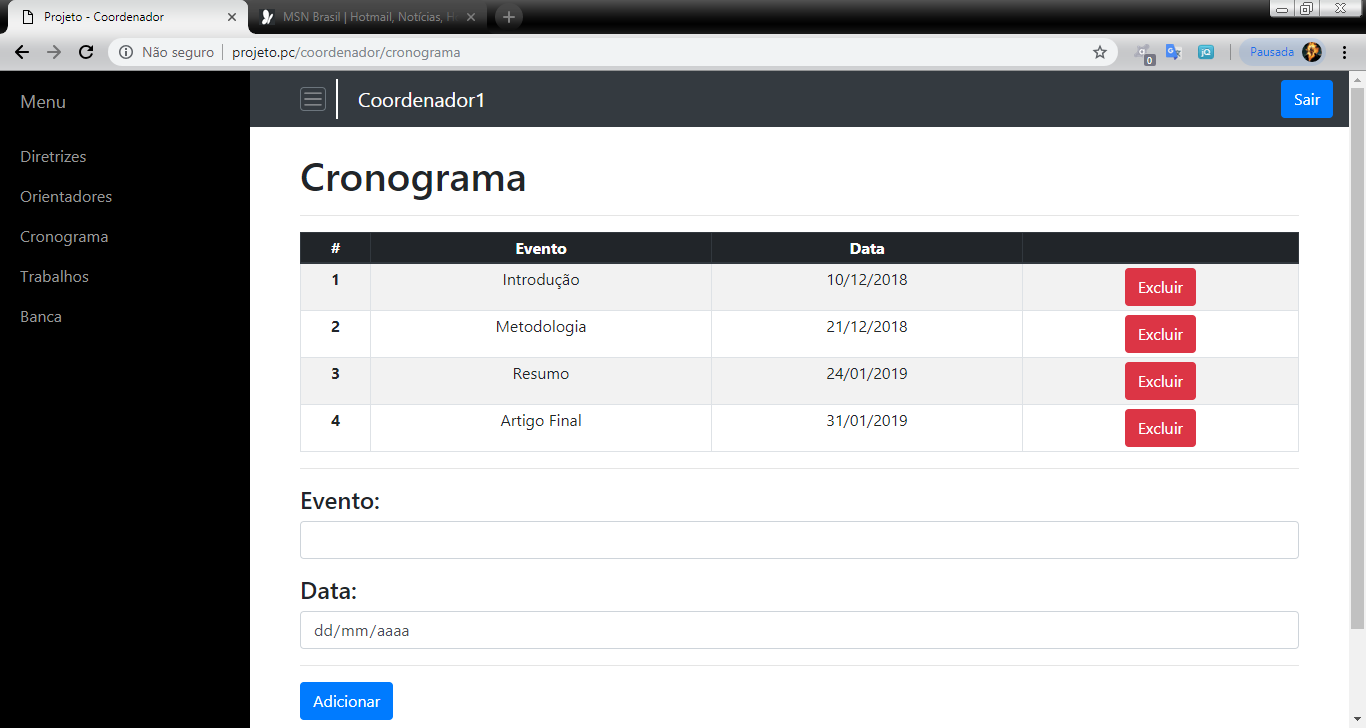Viewport: 1366px width, 728px height.
Task: Open Diretrizes in the sidebar menu
Action: [x=53, y=157]
